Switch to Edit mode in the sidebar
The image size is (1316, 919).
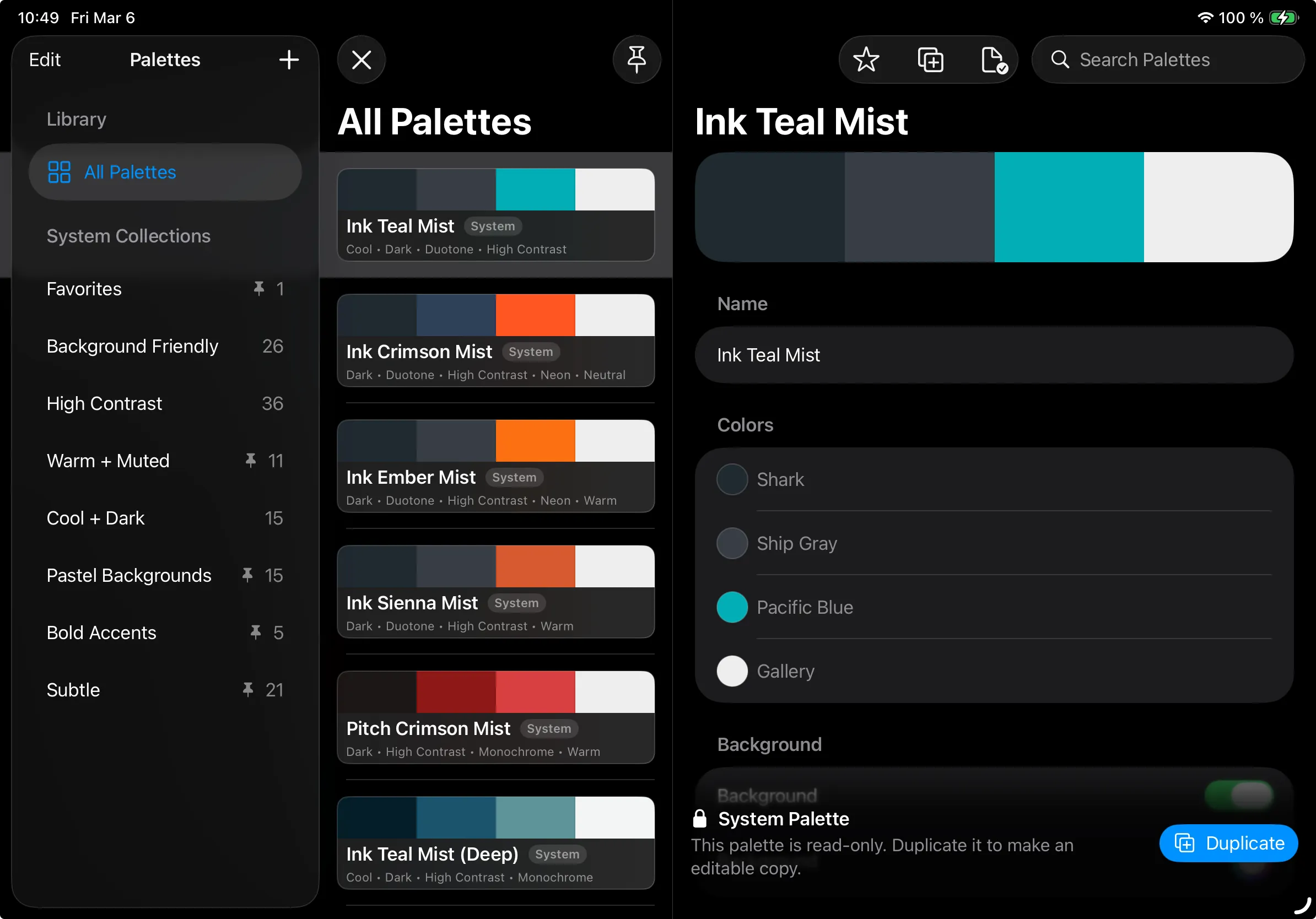click(44, 59)
